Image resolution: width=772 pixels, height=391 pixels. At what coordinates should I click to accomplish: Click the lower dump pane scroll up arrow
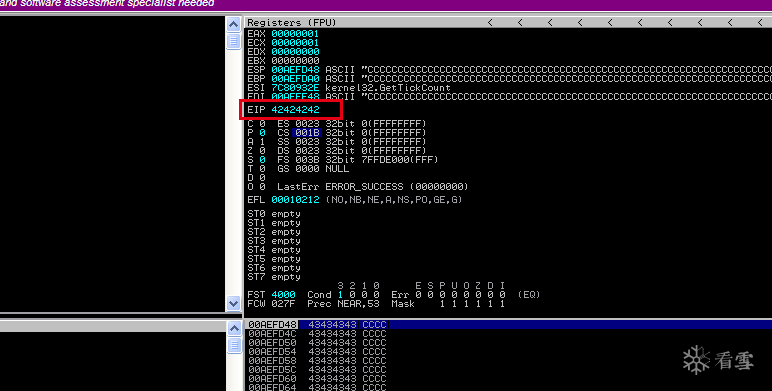(x=233, y=328)
